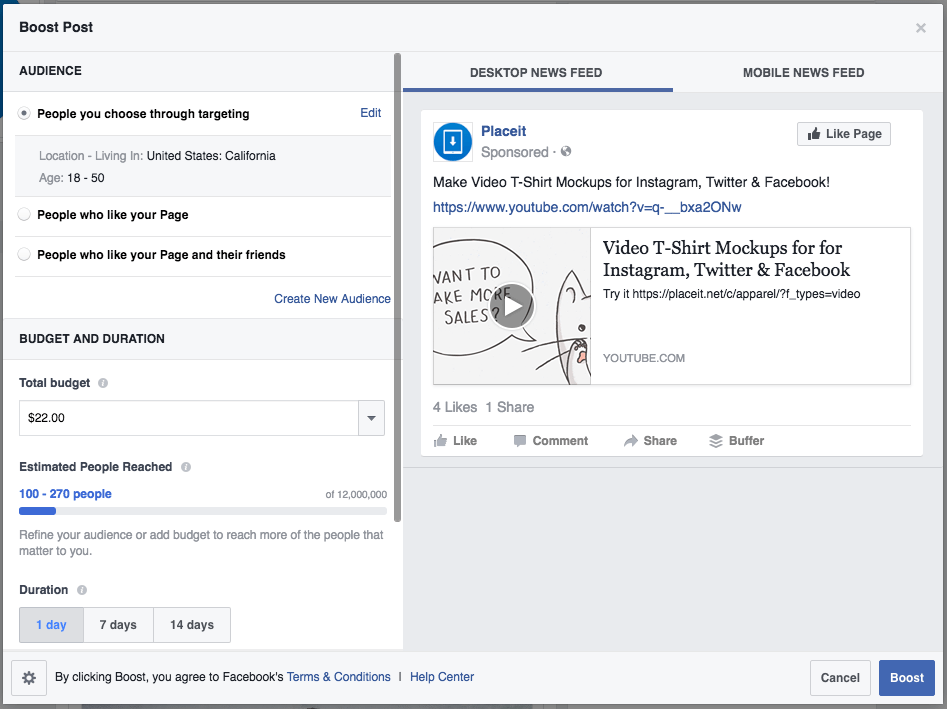Select People who like your Page
Screen dimensions: 947x709
24,214
